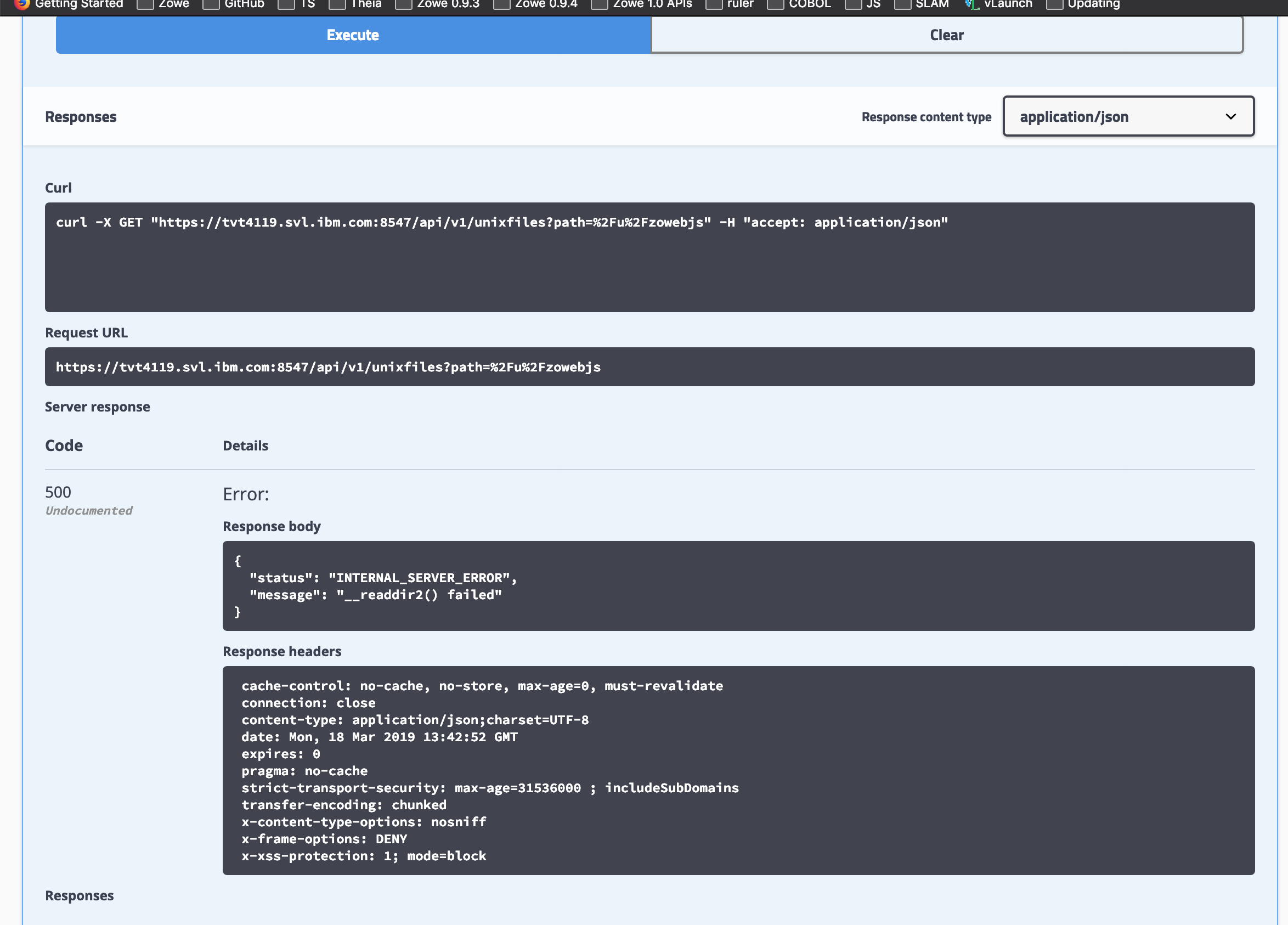
Task: Click the Error: heading in Details
Action: coord(246,494)
